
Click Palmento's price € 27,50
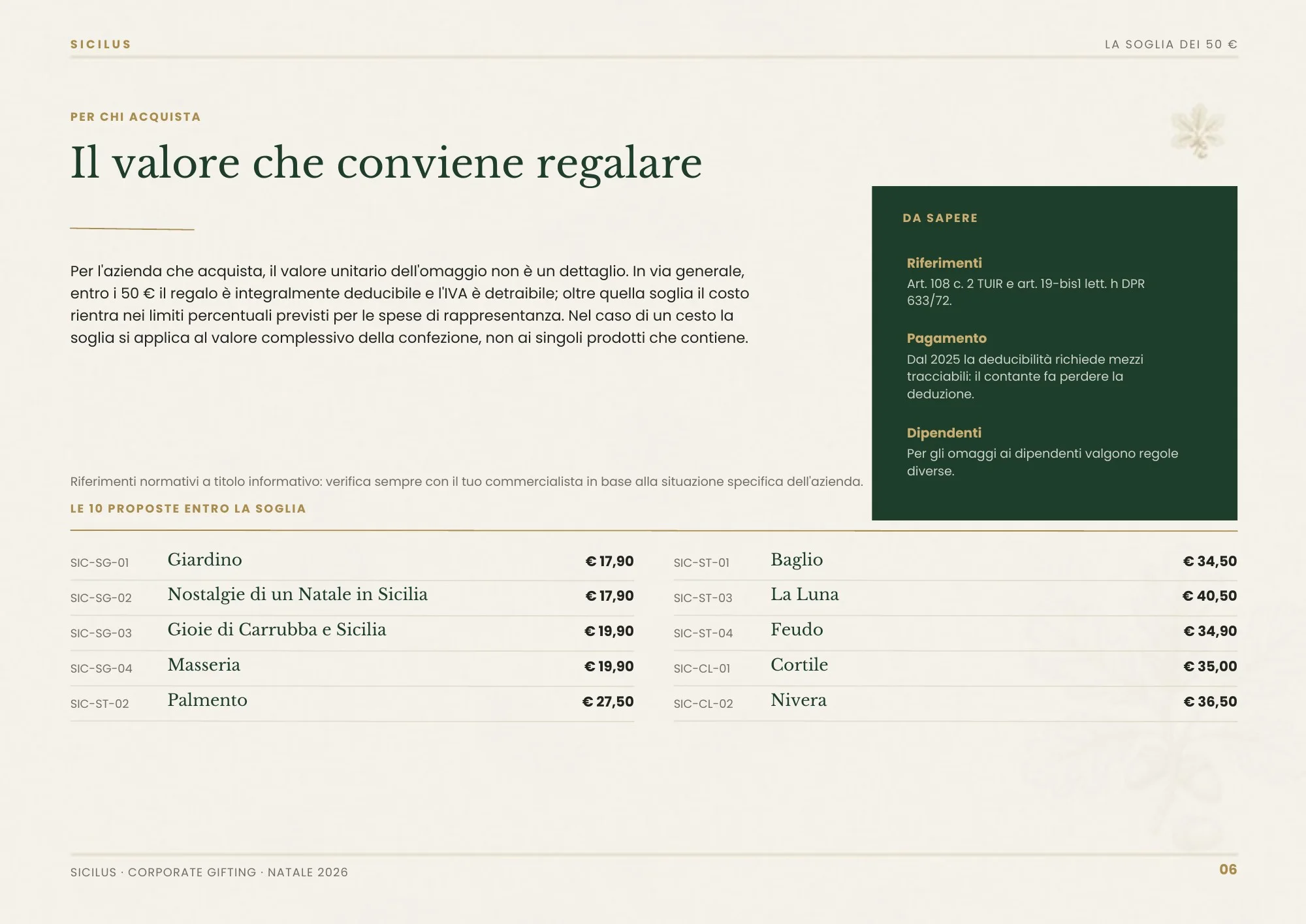point(608,702)
